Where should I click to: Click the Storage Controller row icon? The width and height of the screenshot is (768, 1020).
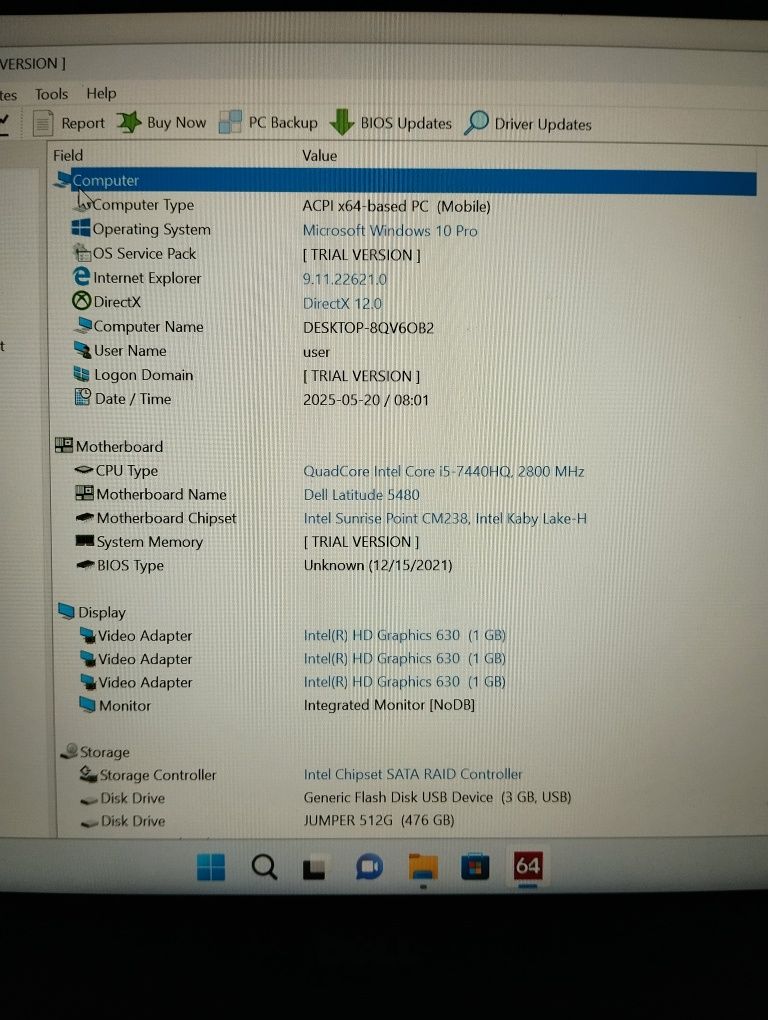[x=88, y=774]
